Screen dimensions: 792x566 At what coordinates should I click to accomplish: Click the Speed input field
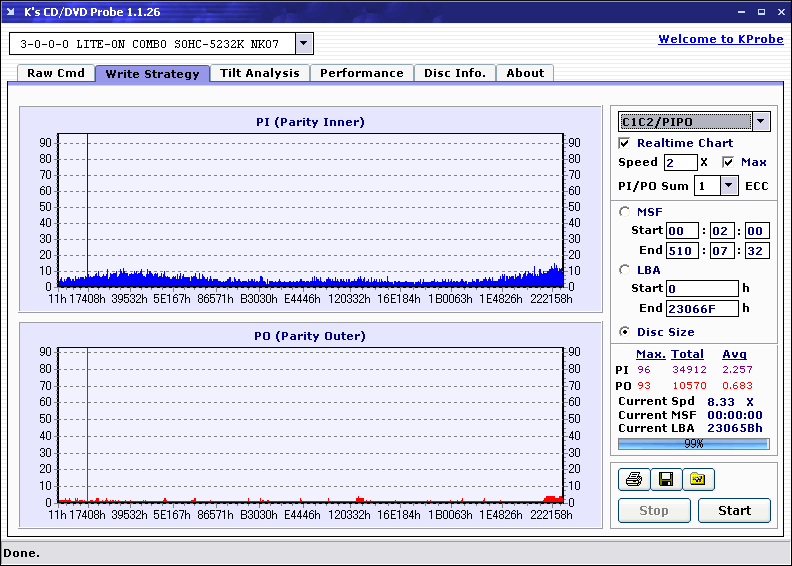click(x=680, y=162)
